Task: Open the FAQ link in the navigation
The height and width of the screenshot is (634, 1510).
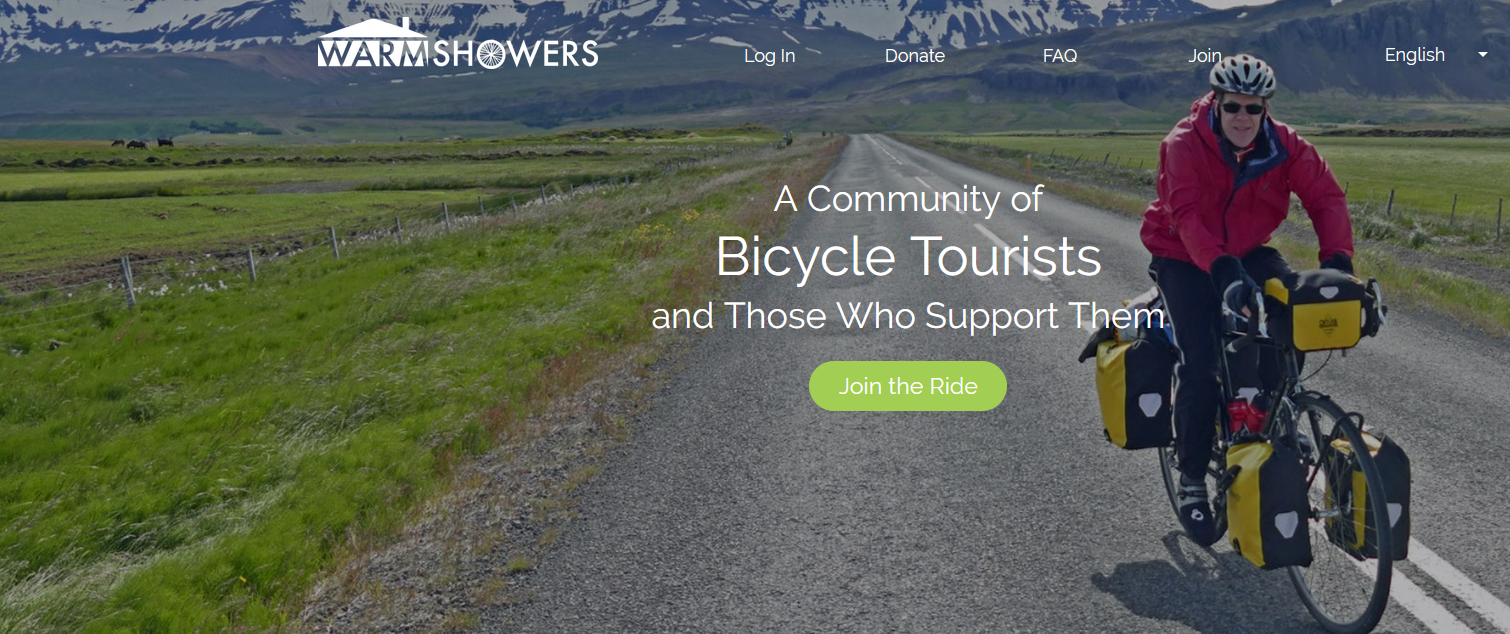Action: (x=1060, y=56)
